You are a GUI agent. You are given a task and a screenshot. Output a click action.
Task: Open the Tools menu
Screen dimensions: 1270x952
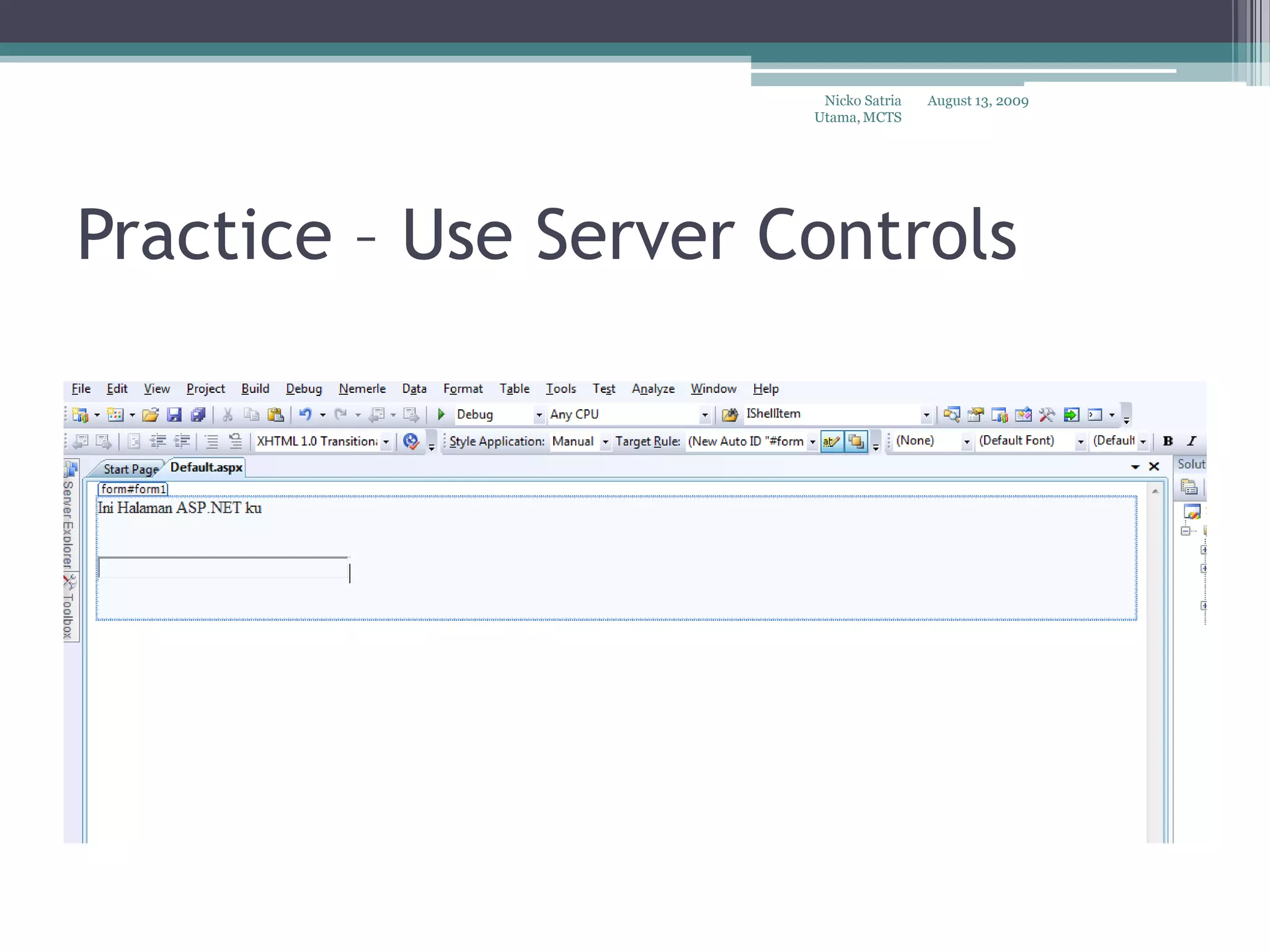click(561, 389)
